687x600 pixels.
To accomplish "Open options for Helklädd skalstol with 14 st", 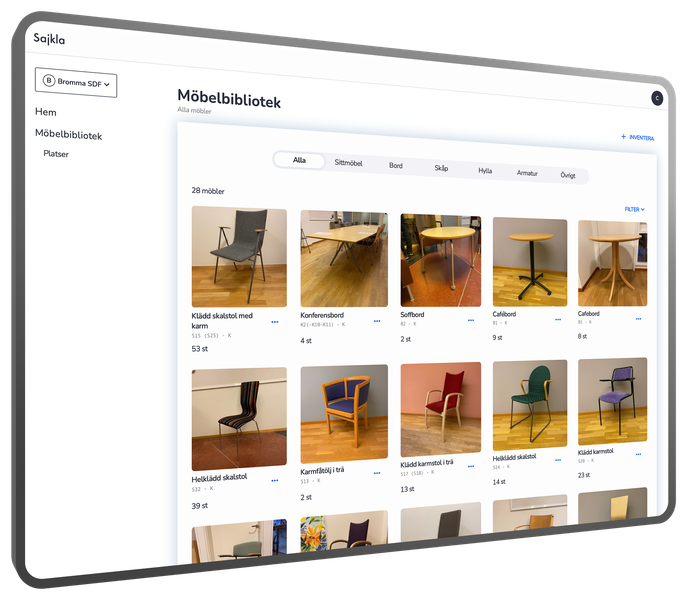I will click(558, 460).
